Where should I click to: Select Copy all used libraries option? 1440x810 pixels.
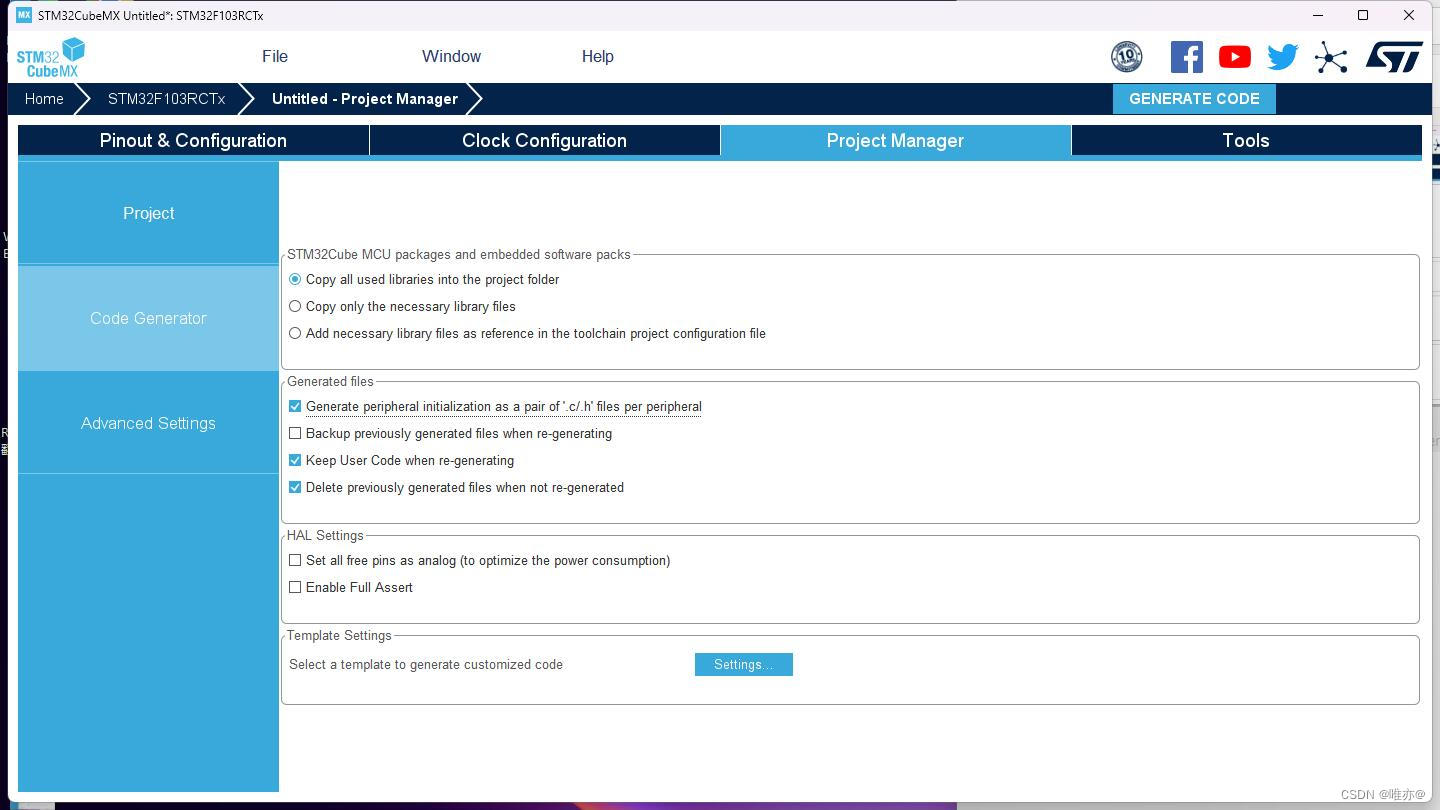[295, 279]
